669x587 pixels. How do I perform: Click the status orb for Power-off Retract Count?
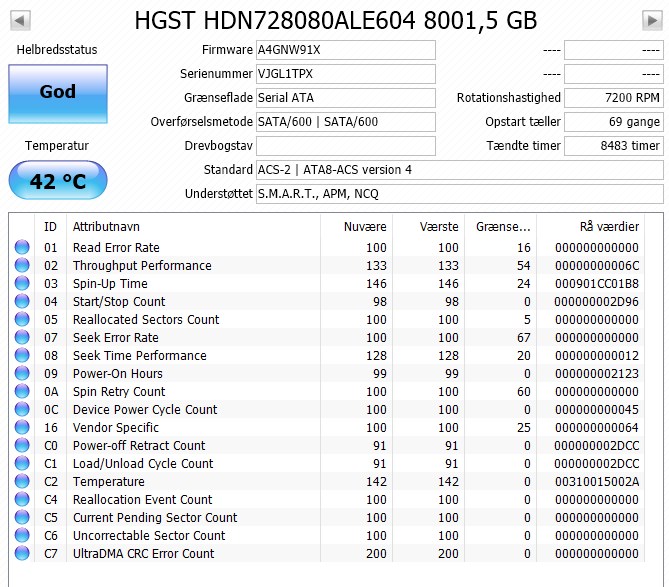(22, 445)
